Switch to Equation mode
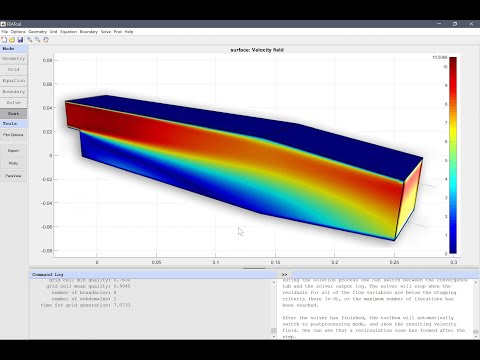This screenshot has width=480, height=360. click(14, 81)
